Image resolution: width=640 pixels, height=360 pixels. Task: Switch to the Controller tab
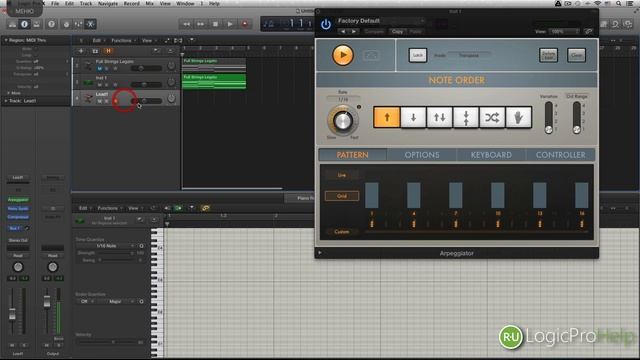pyautogui.click(x=560, y=155)
